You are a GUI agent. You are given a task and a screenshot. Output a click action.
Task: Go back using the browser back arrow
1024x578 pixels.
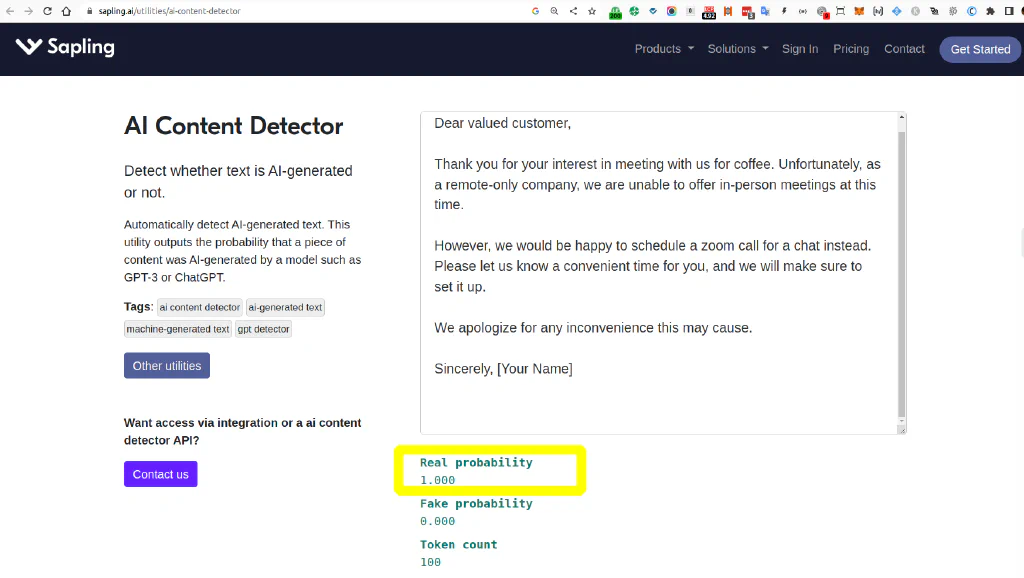[x=10, y=11]
